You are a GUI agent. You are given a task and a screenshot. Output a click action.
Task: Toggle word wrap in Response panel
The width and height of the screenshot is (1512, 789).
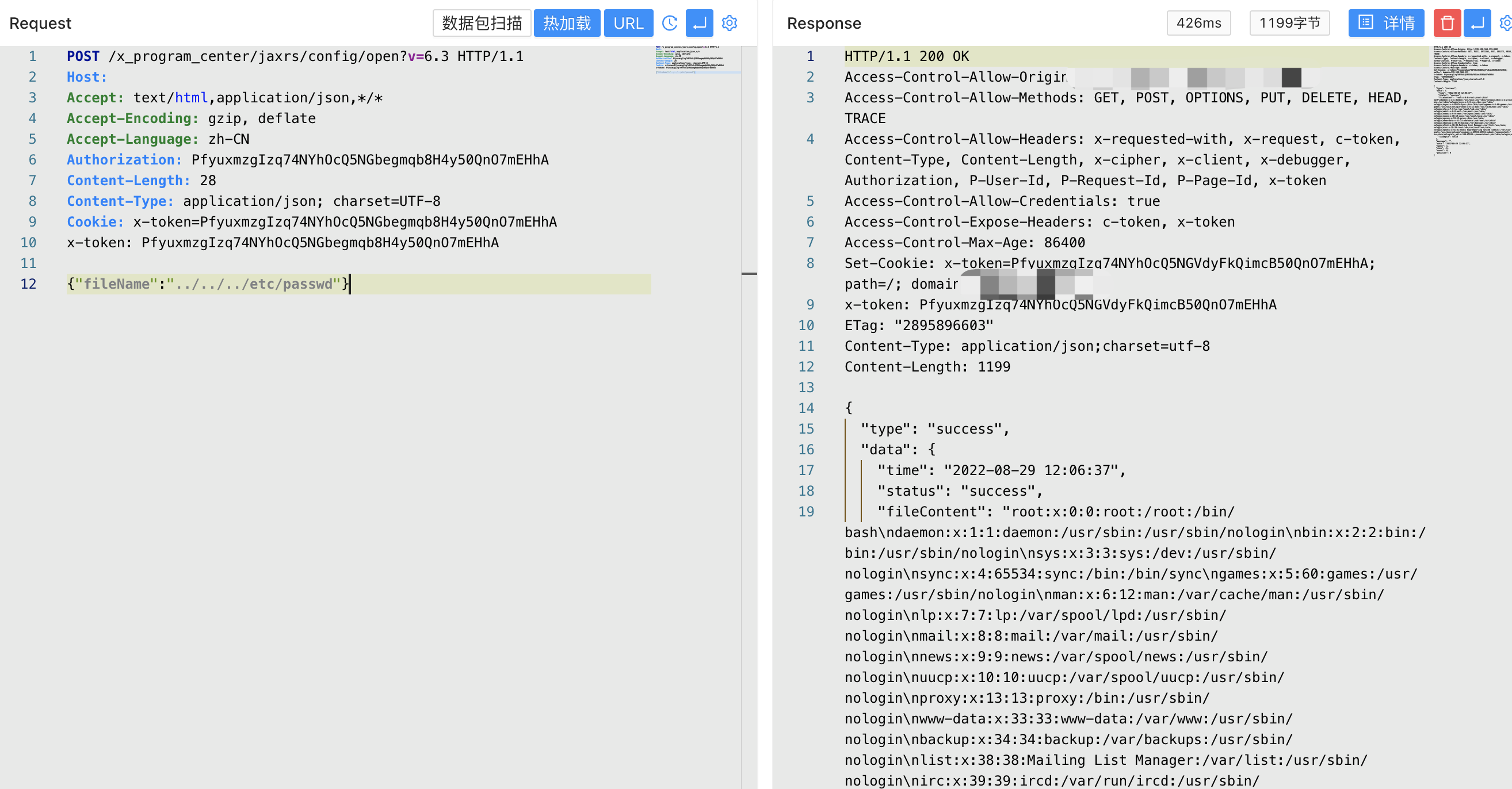(1477, 23)
